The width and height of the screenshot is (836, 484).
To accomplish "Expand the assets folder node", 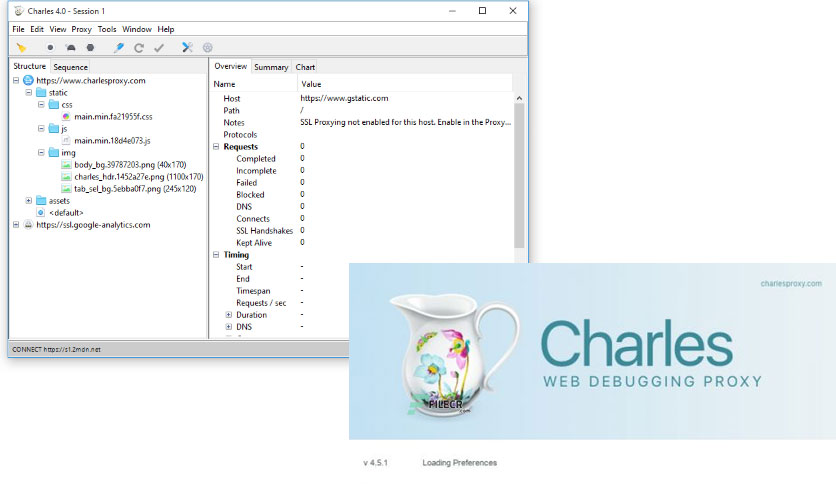I will (x=29, y=201).
